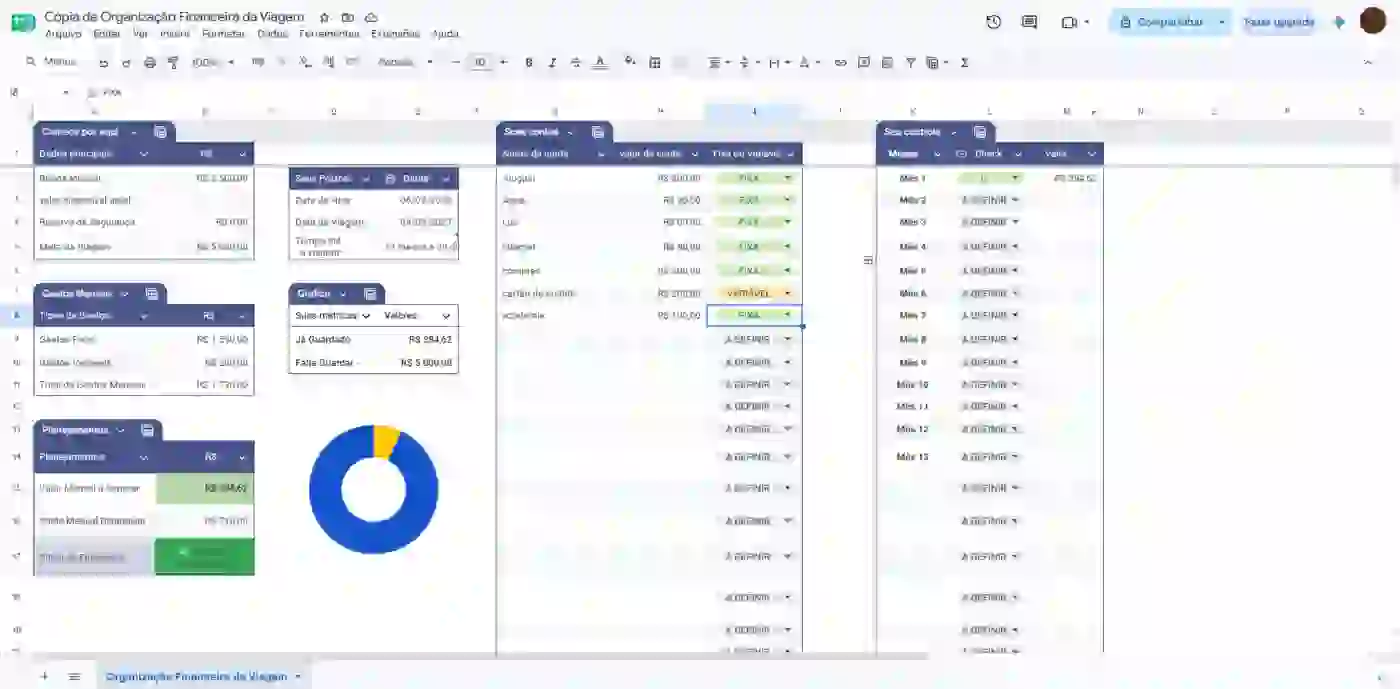Click the font size input field
Image resolution: width=1400 pixels, height=689 pixels.
(x=480, y=62)
